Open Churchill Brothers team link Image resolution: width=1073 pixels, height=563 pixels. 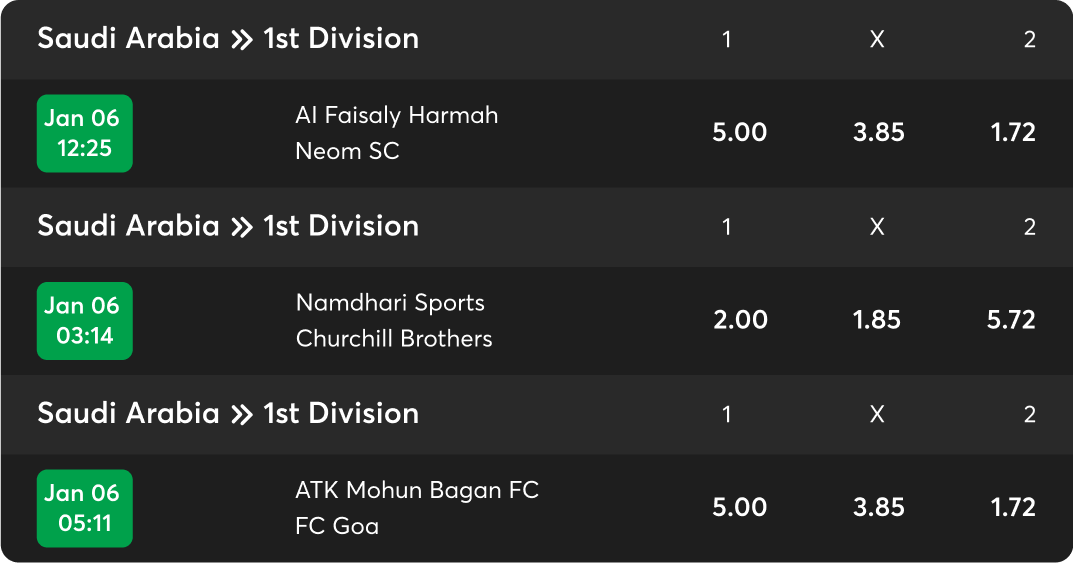[394, 339]
